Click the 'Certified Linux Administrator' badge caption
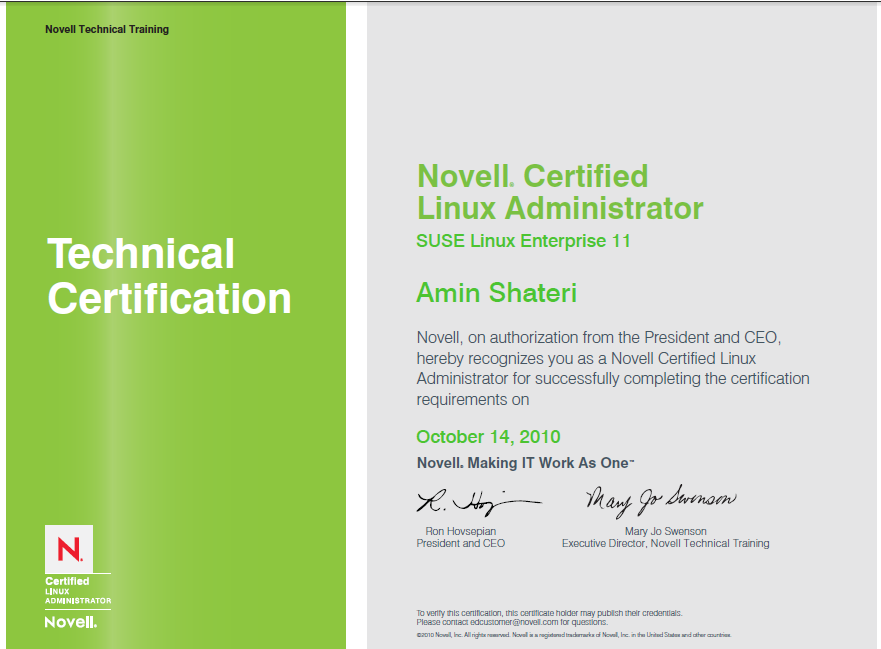 78,590
